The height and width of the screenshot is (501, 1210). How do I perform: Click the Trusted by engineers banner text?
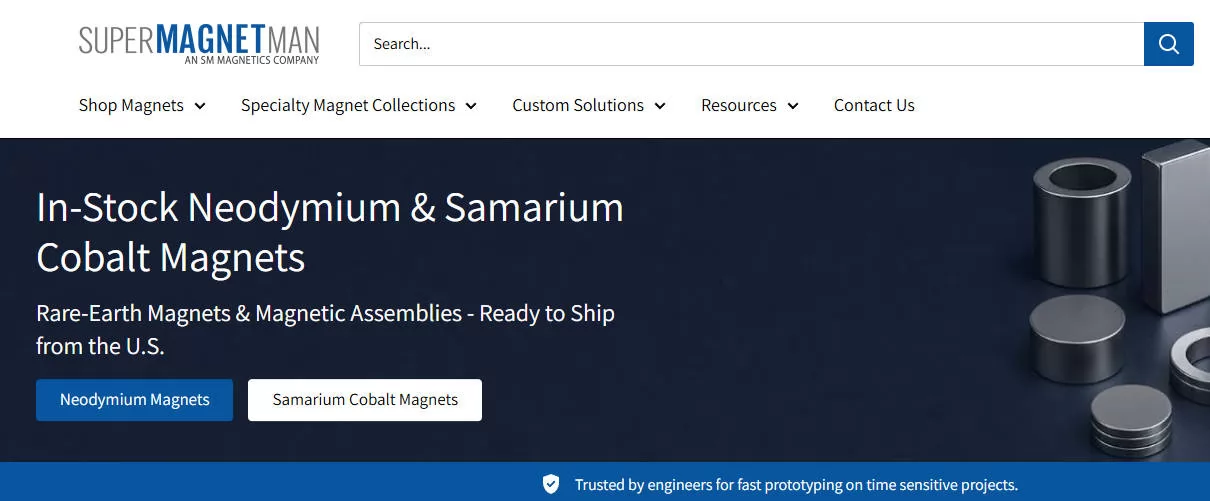[796, 485]
